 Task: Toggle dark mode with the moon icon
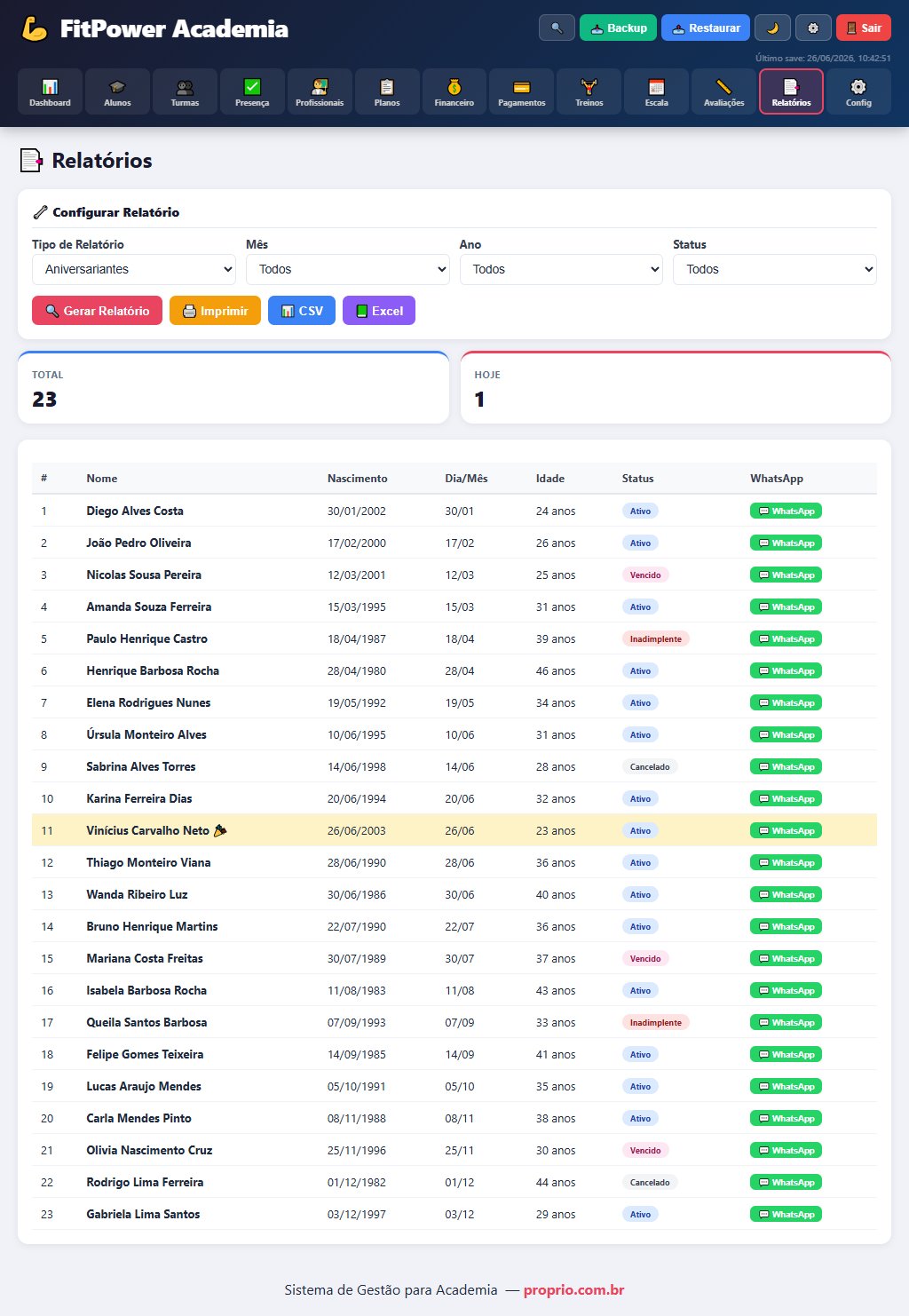(x=772, y=28)
